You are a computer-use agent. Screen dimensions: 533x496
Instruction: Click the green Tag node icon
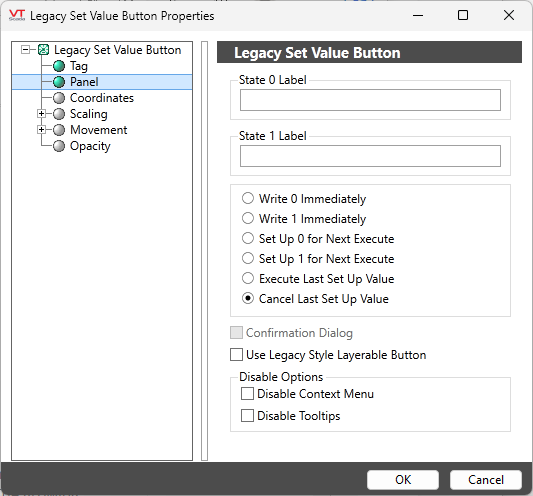click(59, 66)
